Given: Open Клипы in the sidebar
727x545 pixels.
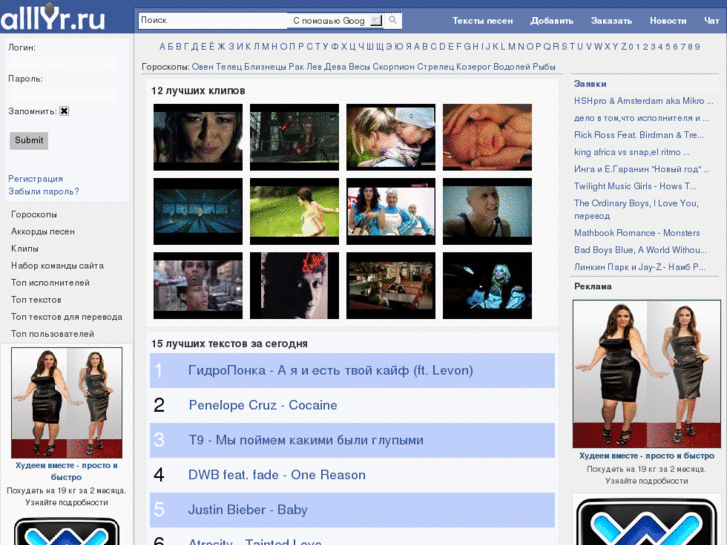Looking at the screenshot, I should 25,249.
